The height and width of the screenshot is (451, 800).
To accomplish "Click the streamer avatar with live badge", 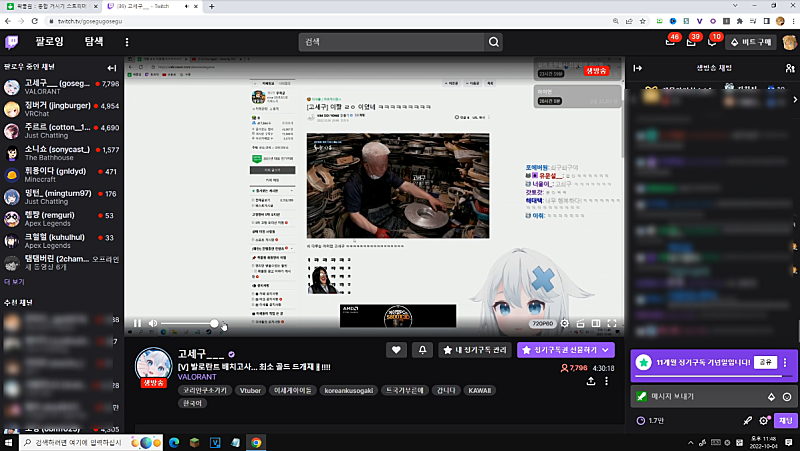I will tap(154, 367).
